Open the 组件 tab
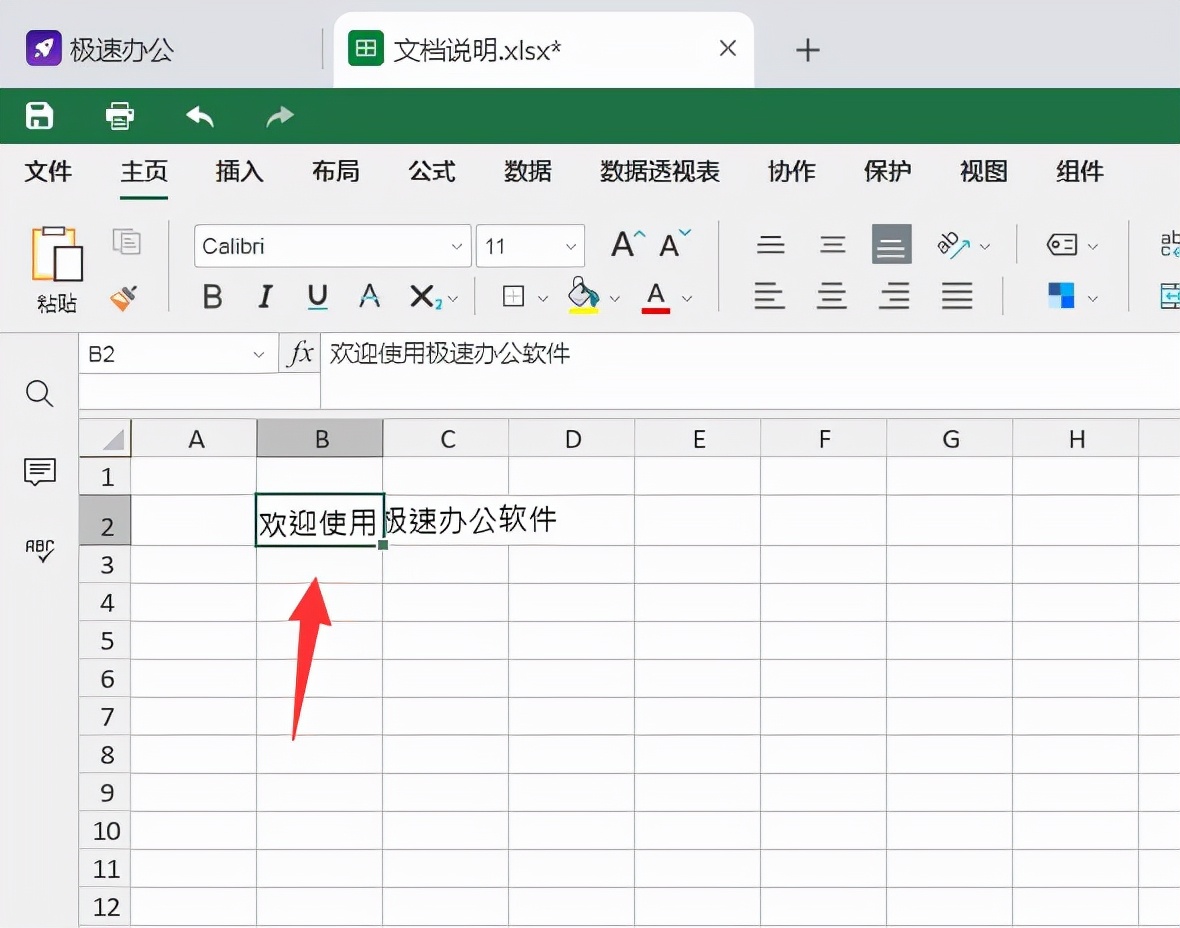Viewport: 1180px width, 928px height. 1079,172
